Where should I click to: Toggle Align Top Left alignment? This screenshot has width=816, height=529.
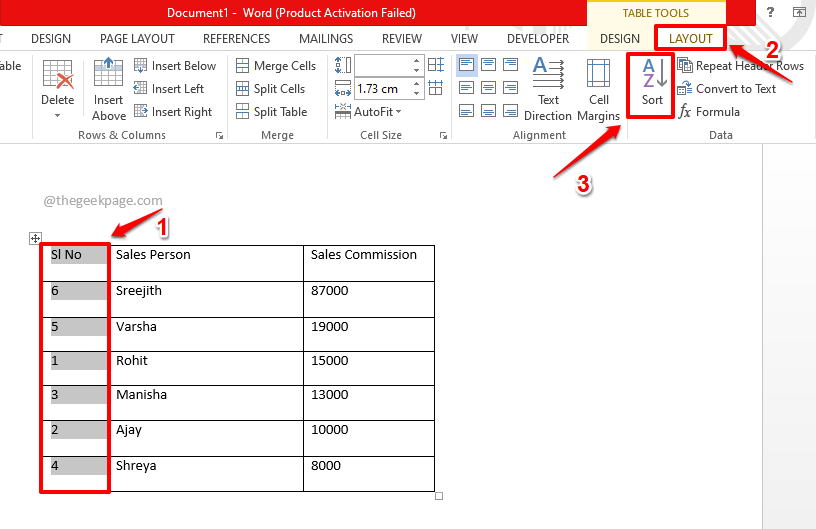[x=466, y=66]
